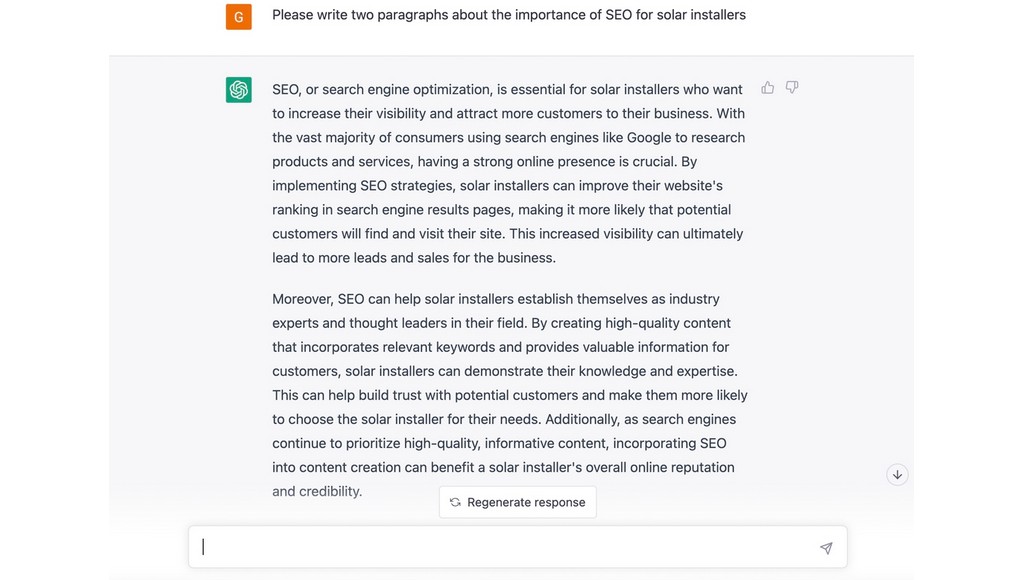This screenshot has height=580, width=1024.
Task: Click the line 'lead to more leads and sales'
Action: coord(414,258)
